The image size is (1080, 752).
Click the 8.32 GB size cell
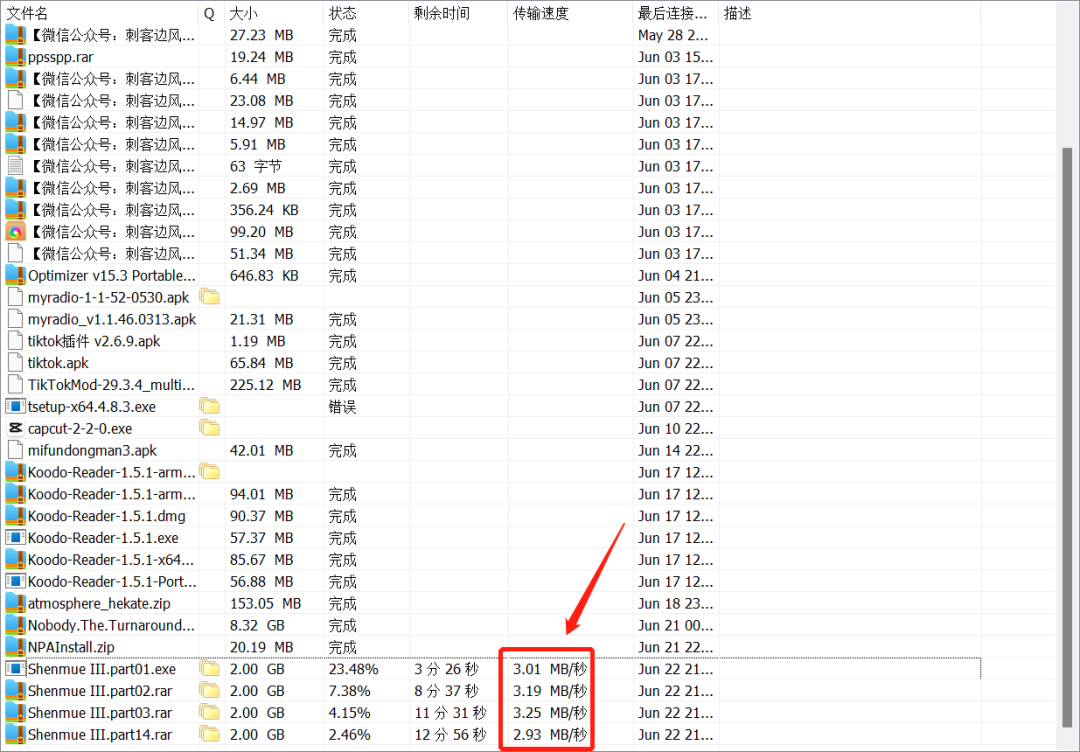(x=258, y=625)
